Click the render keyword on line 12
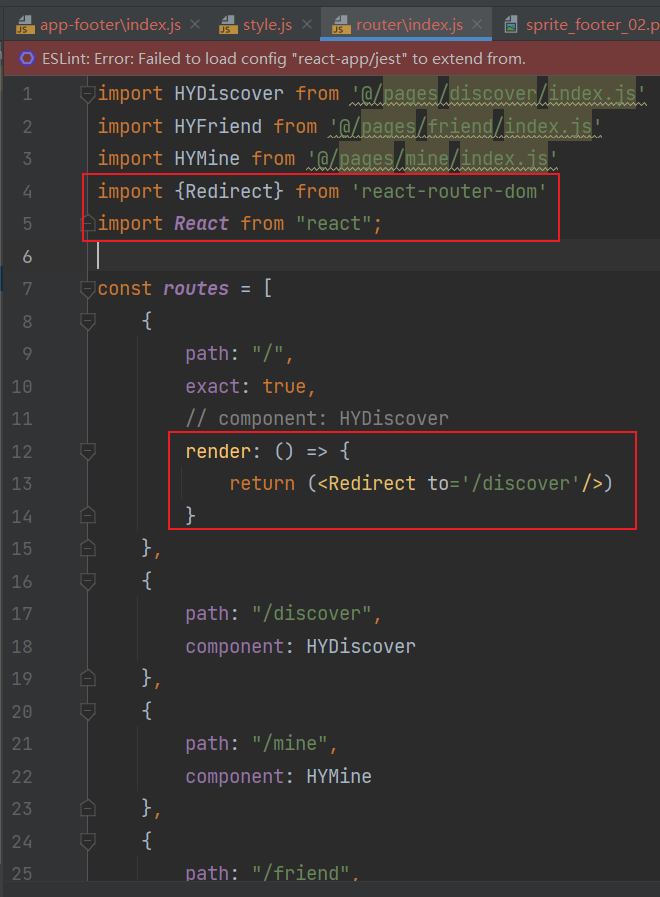The image size is (660, 897). (x=218, y=451)
